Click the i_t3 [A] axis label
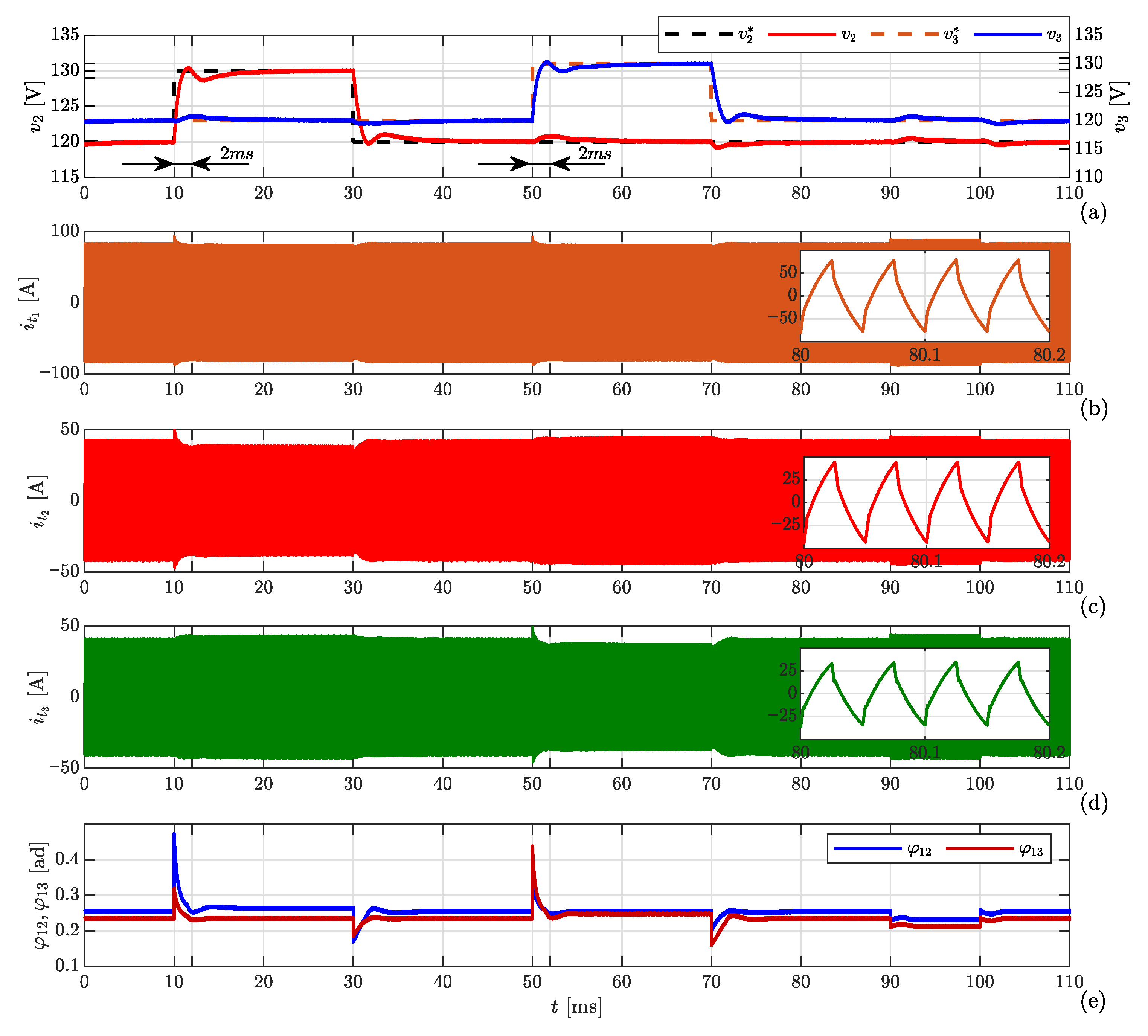This screenshot has width=1148, height=1036. click(39, 698)
